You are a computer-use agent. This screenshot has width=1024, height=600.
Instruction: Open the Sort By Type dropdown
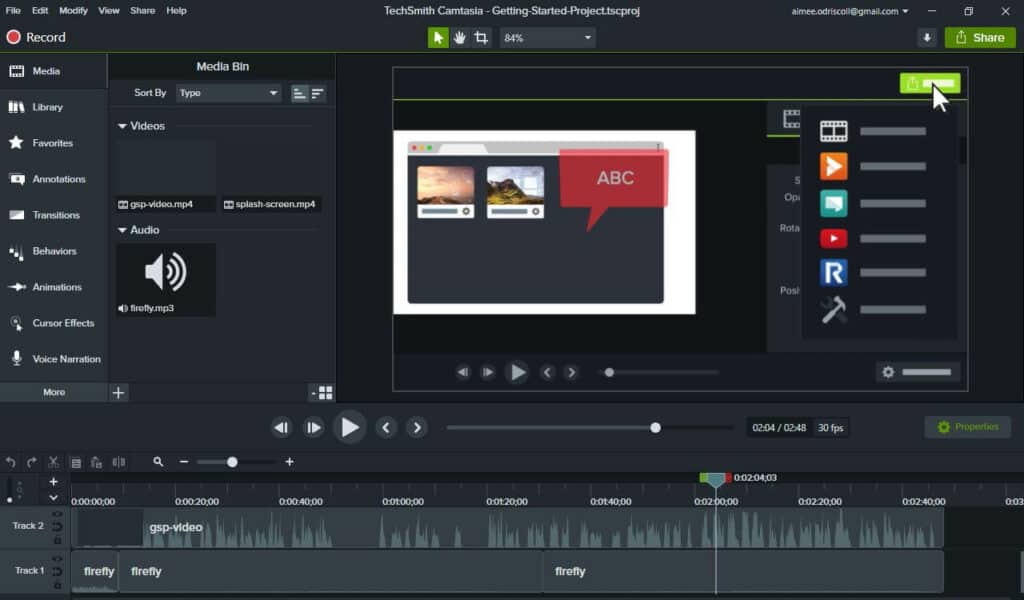[229, 93]
